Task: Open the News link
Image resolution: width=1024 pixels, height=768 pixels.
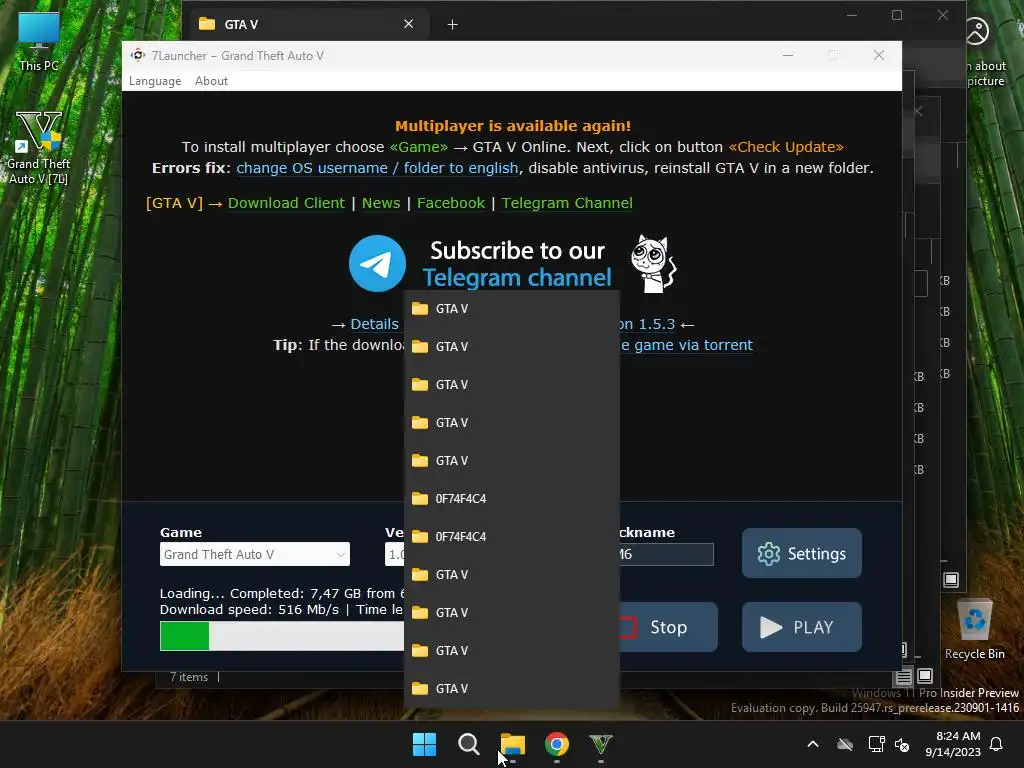Action: [381, 203]
